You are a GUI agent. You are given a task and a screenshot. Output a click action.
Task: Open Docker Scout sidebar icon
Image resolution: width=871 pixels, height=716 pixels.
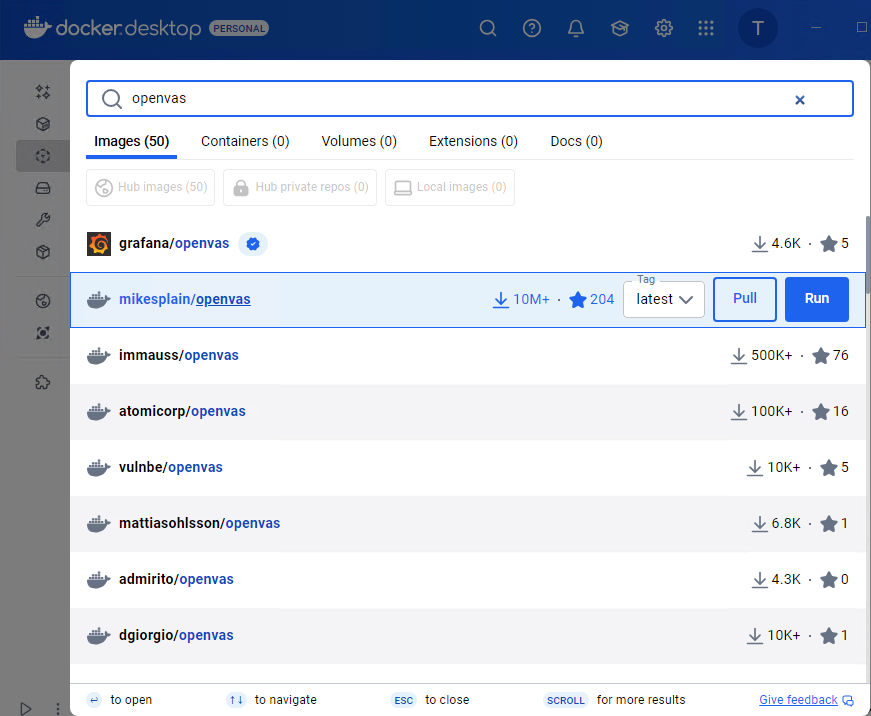pos(43,333)
